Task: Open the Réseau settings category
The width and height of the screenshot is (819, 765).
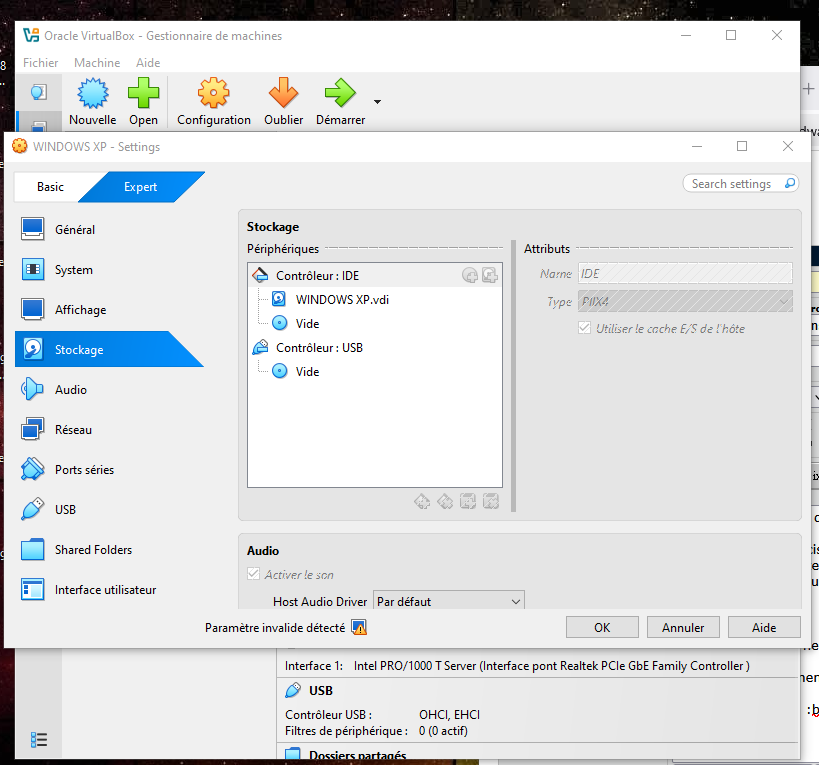Action: coord(73,430)
